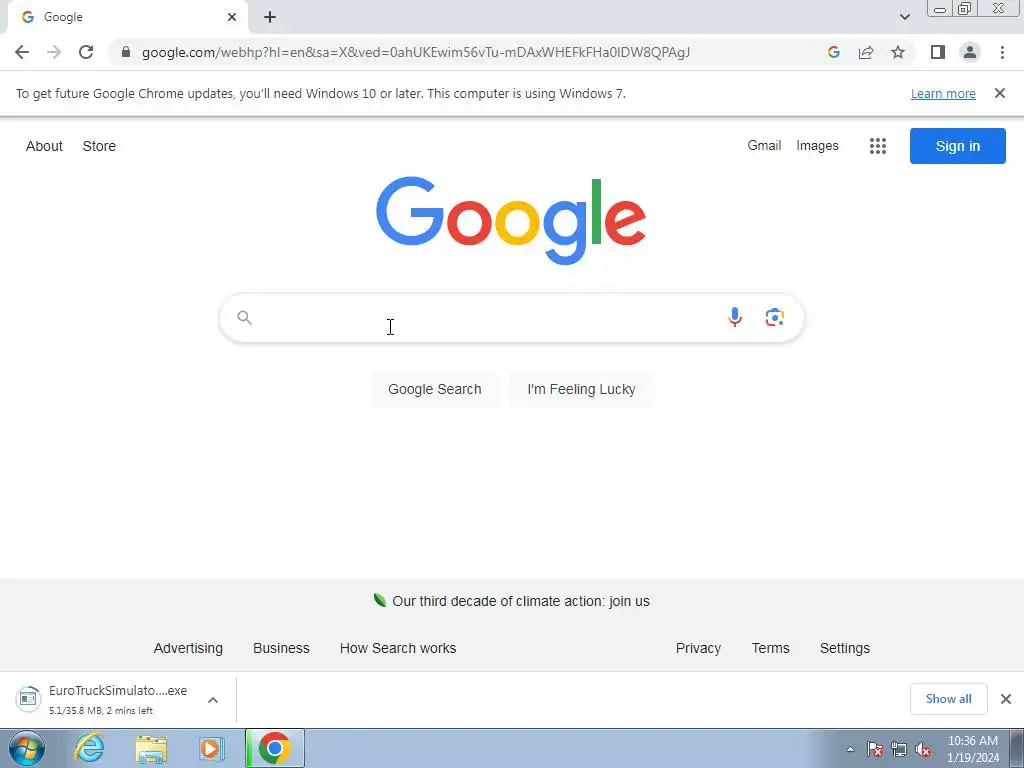
Task: Open Internet Explorer from the taskbar
Action: tap(89, 748)
